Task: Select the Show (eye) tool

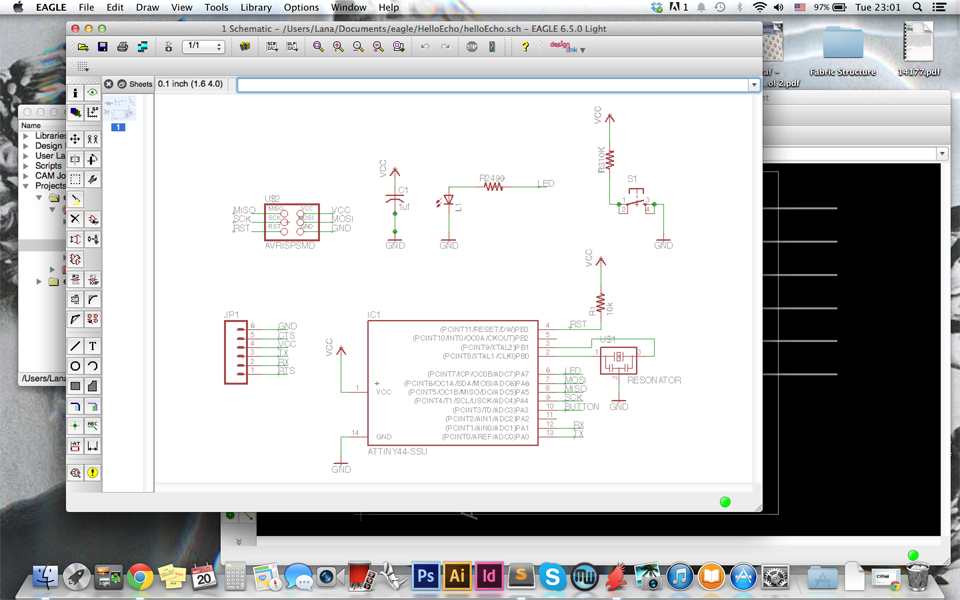Action: [92, 92]
